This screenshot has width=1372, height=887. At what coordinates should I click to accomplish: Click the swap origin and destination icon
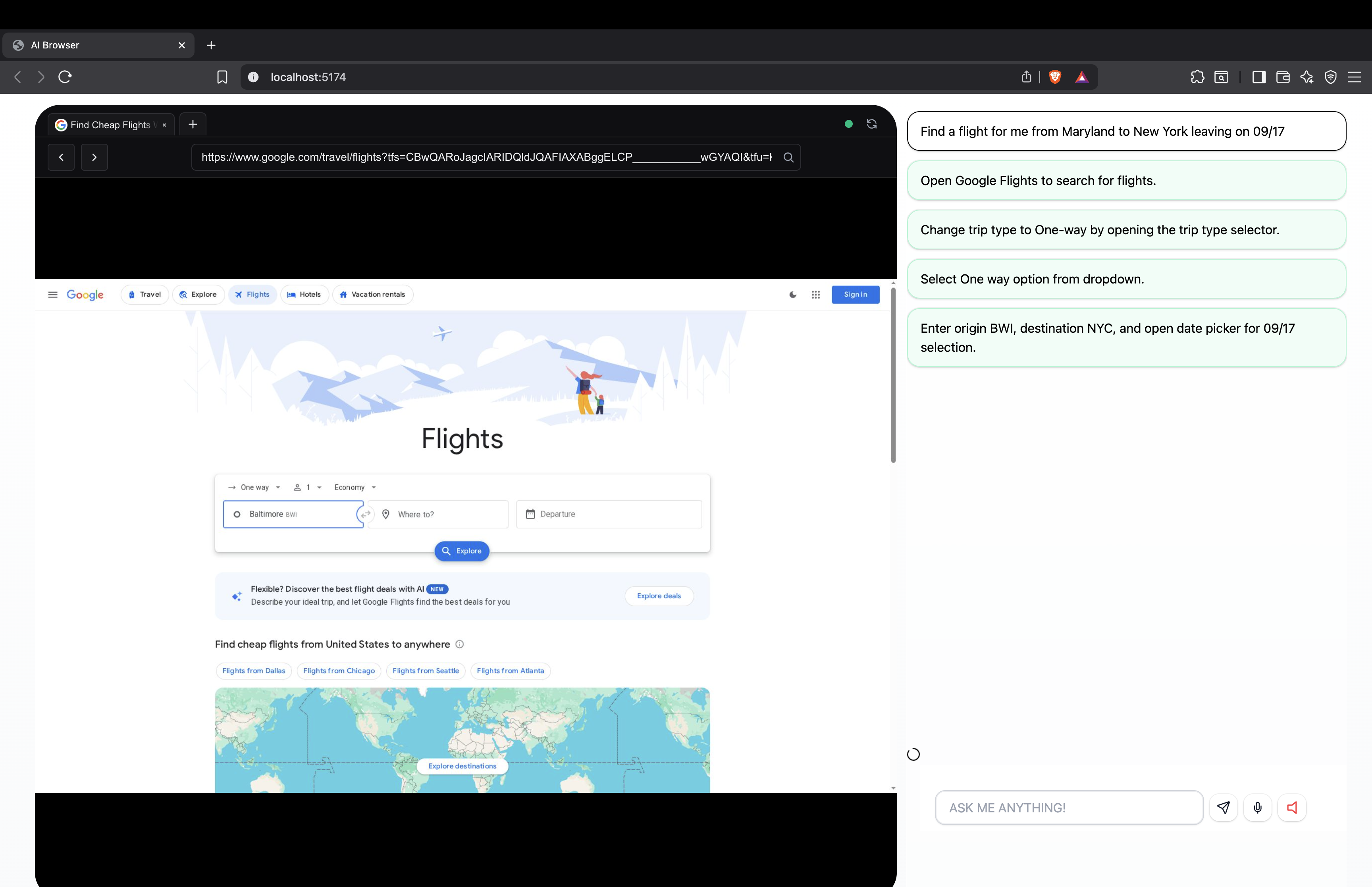coord(366,514)
